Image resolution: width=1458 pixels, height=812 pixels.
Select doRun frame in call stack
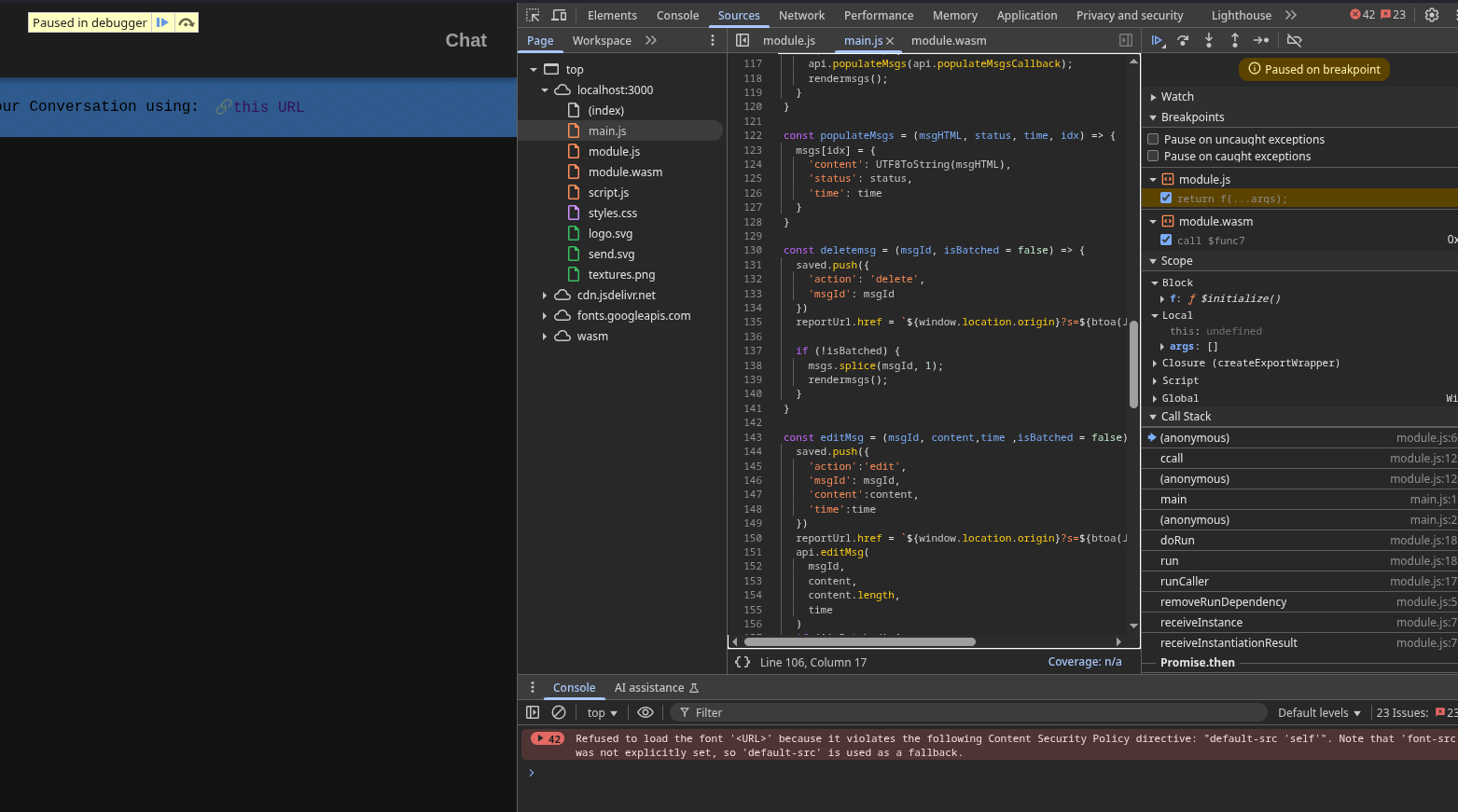[1299, 541]
